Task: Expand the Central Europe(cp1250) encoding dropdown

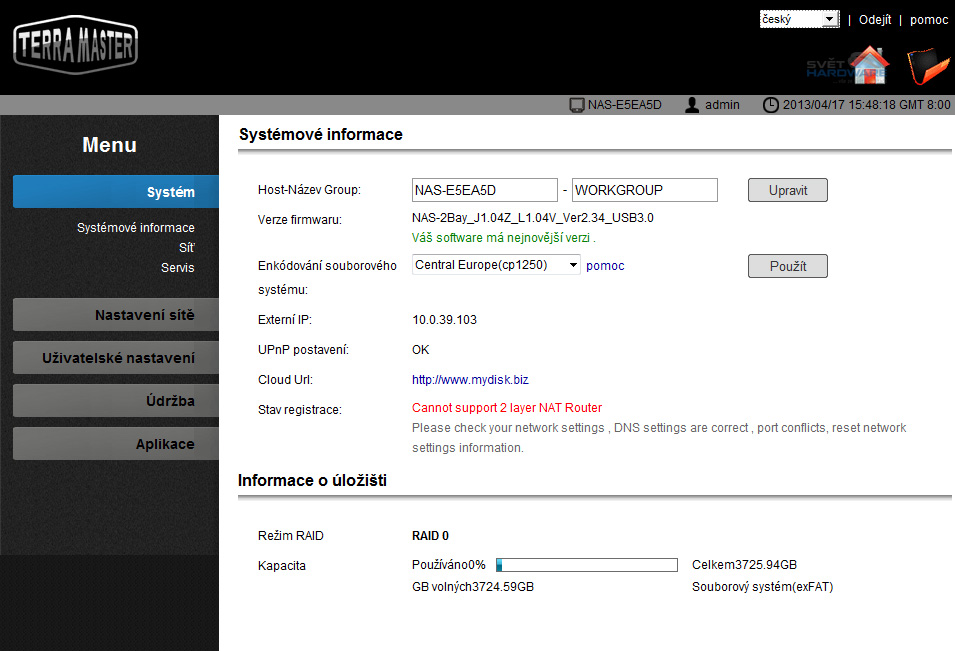Action: [x=496, y=265]
